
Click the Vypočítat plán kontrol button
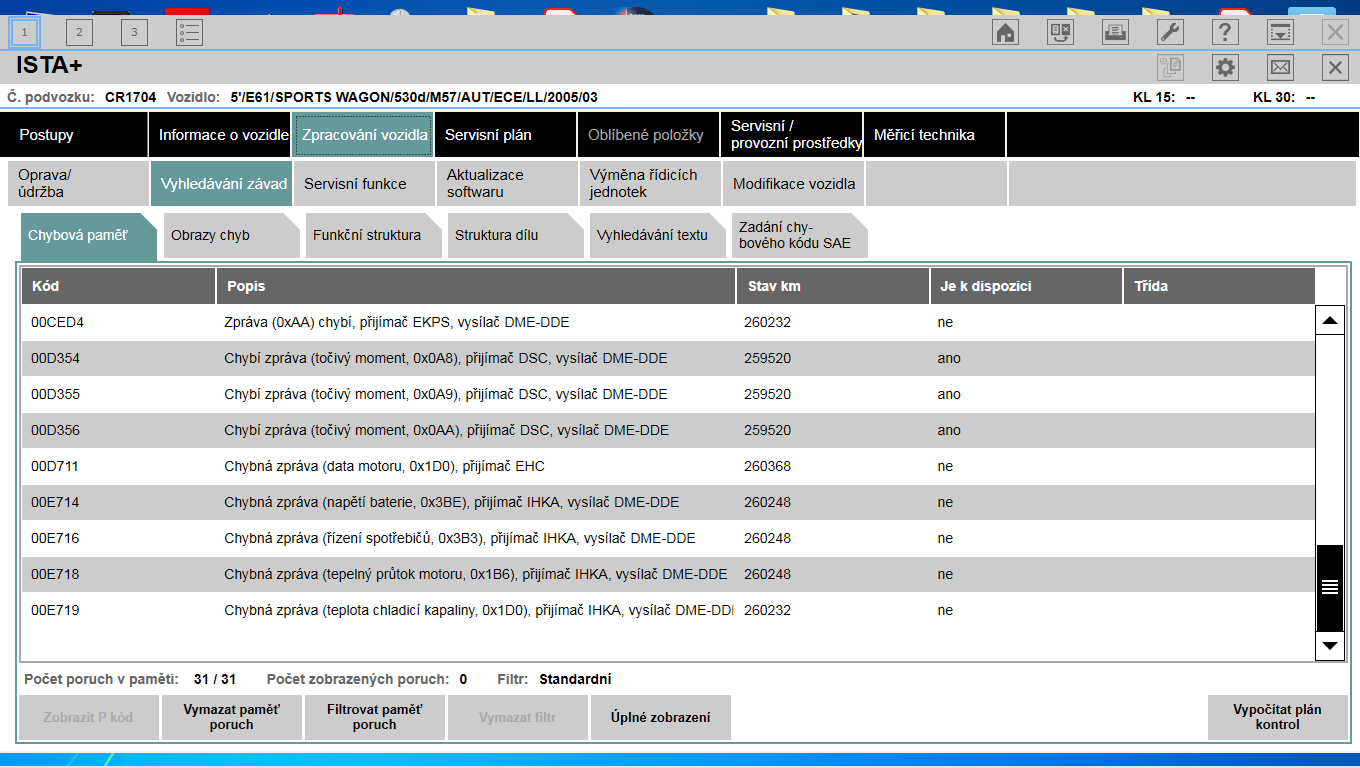tap(1277, 717)
